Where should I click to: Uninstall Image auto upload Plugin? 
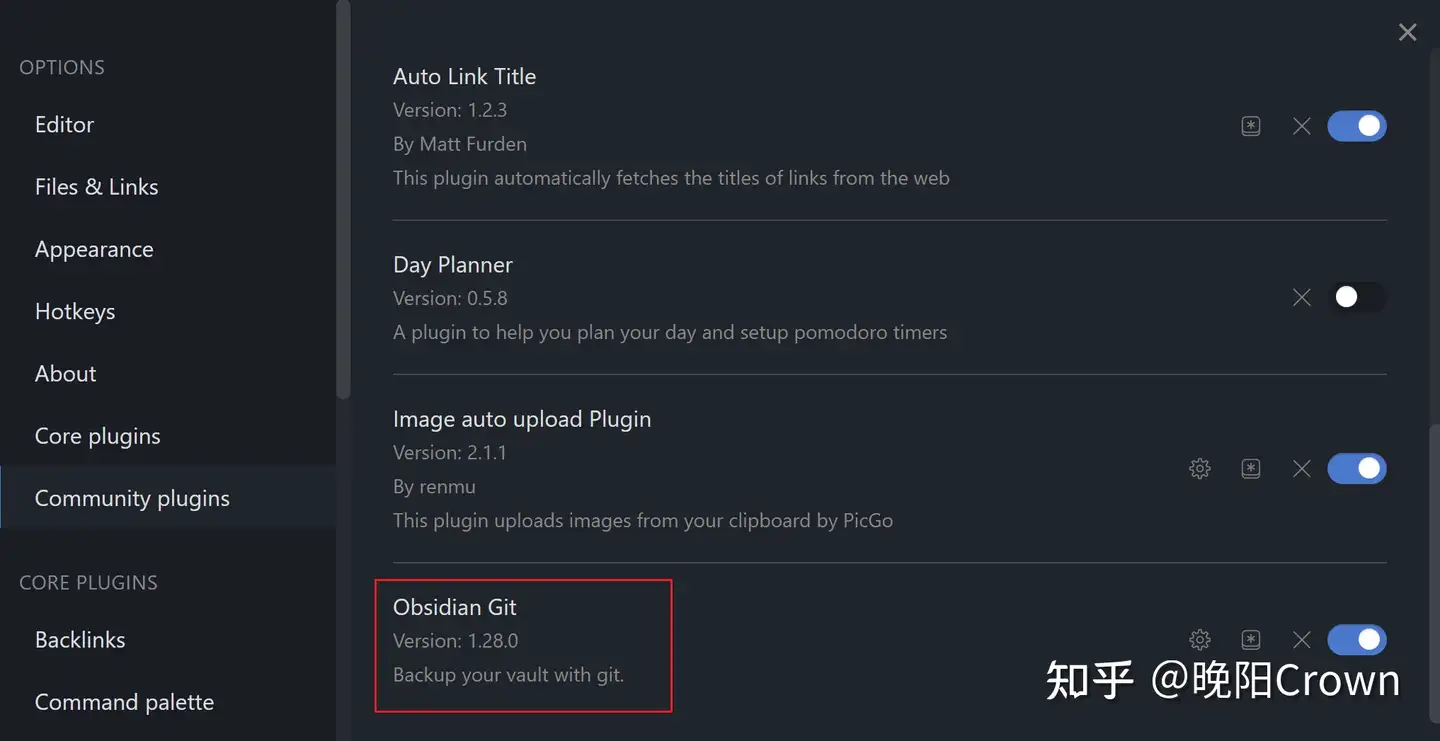coord(1301,468)
